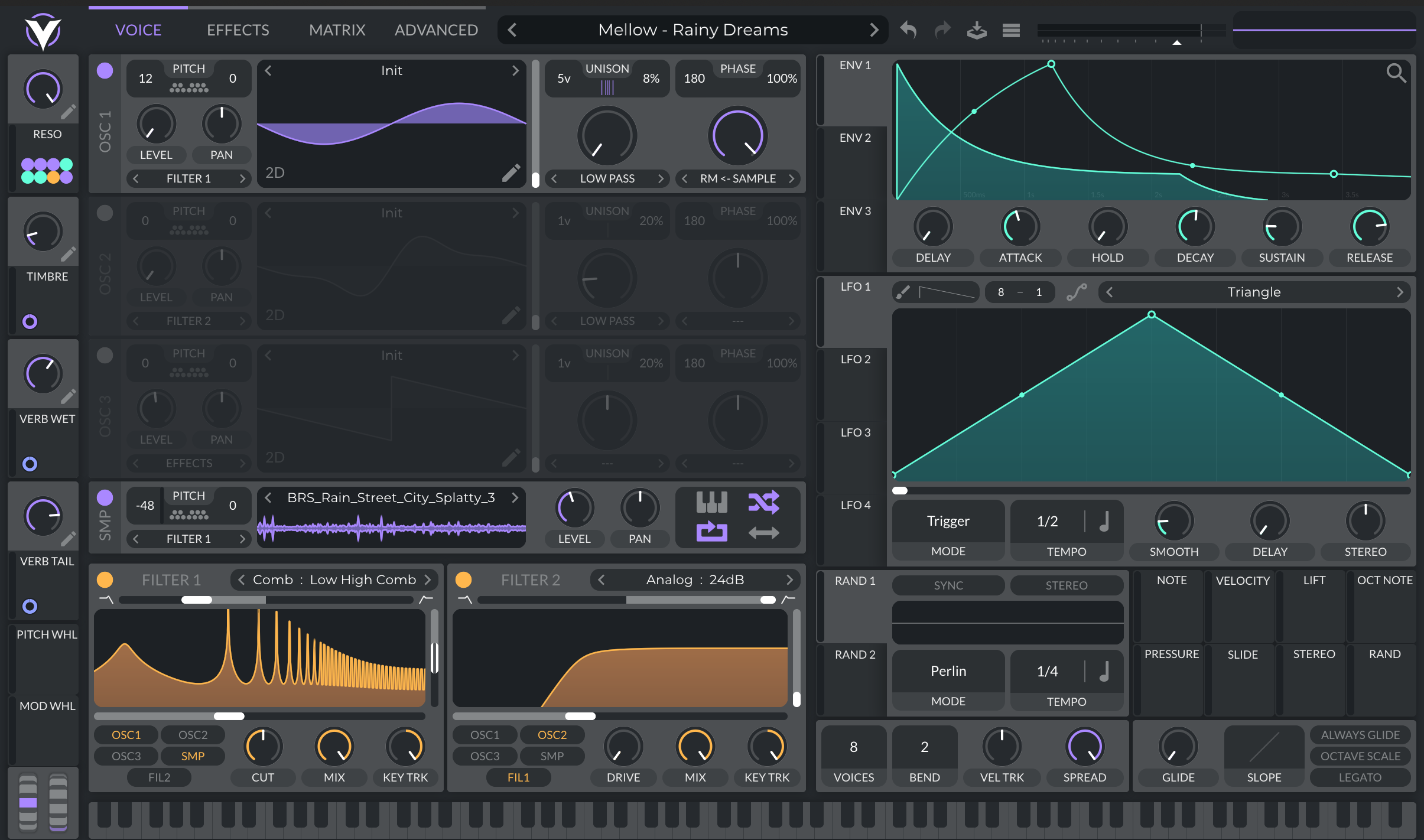Open the Triangle LFO shape selector
The height and width of the screenshot is (840, 1424).
(x=1253, y=292)
